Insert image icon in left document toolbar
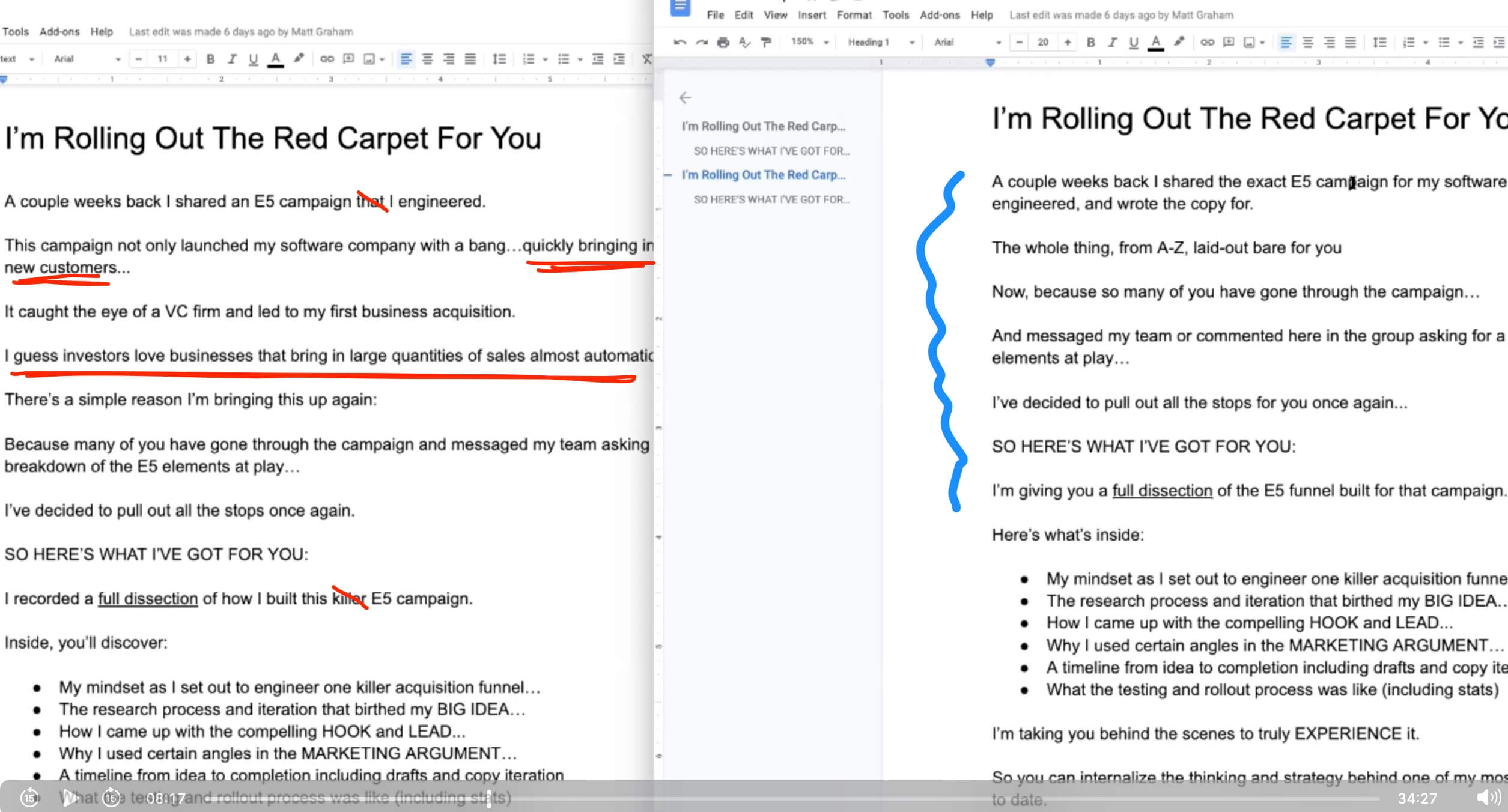Viewport: 1508px width, 812px height. pyautogui.click(x=369, y=59)
